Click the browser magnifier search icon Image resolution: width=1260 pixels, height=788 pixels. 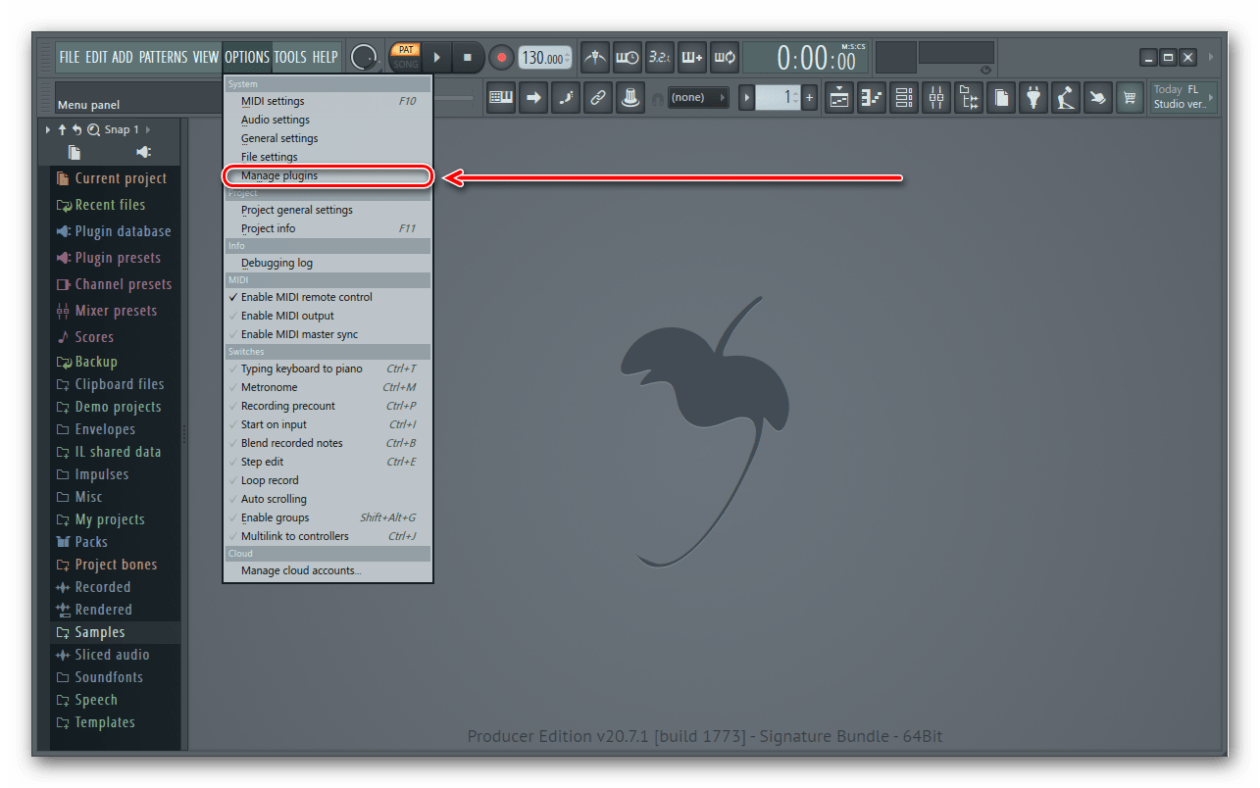click(93, 130)
